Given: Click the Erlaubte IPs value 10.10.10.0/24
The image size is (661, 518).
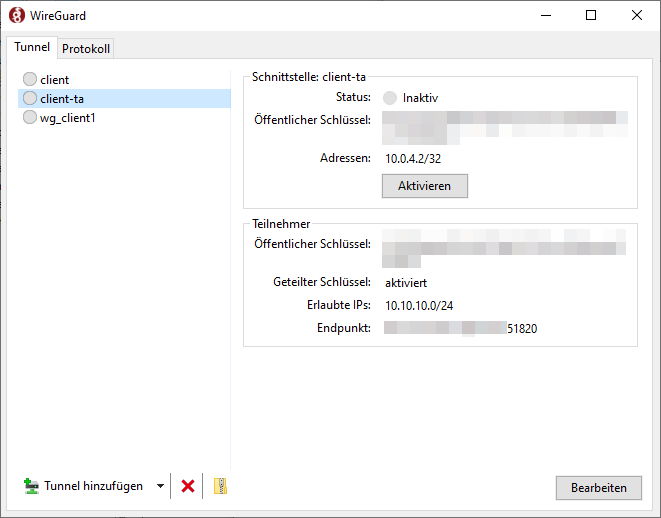Looking at the screenshot, I should click(425, 305).
